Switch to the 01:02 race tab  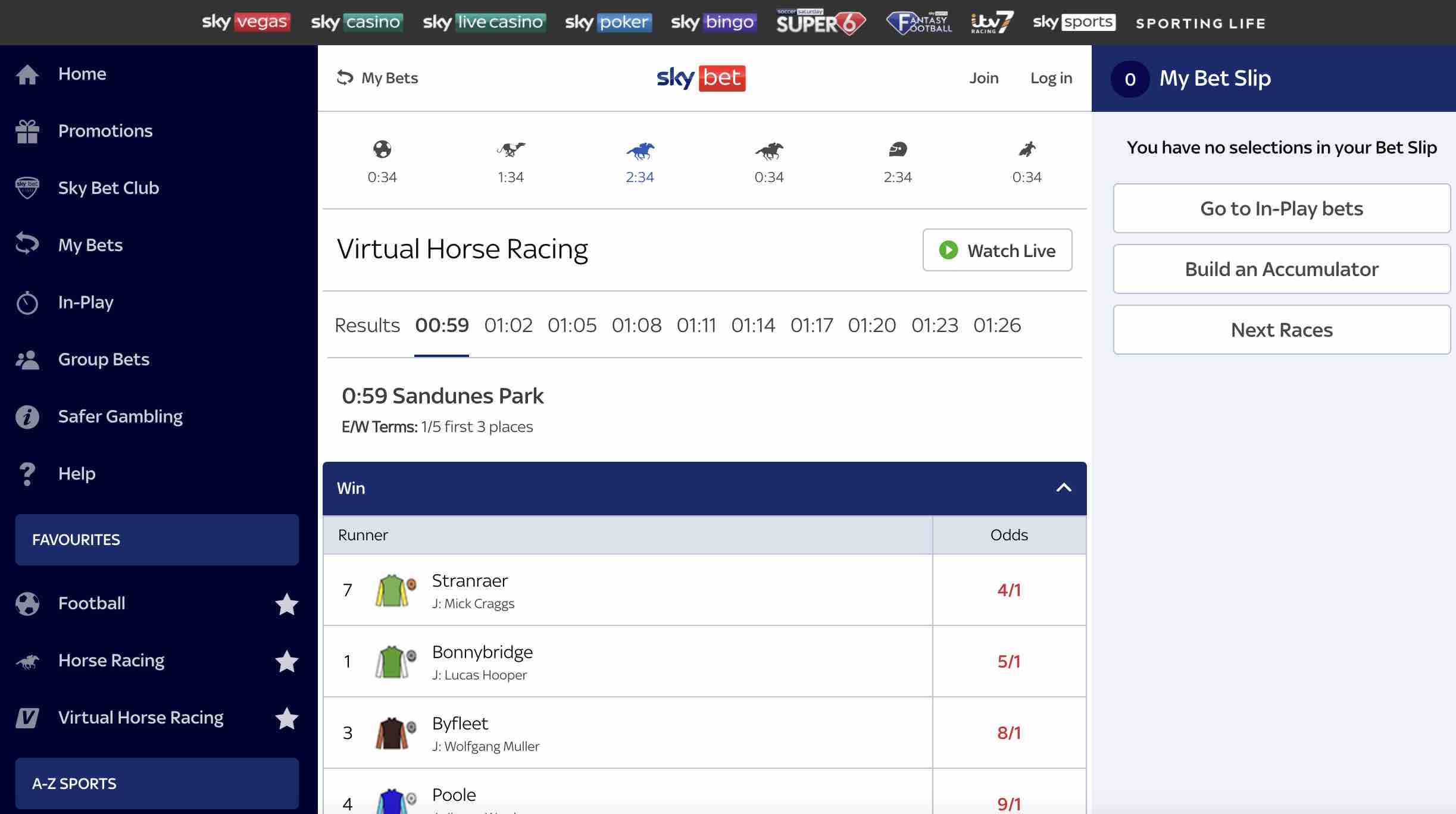(x=508, y=325)
